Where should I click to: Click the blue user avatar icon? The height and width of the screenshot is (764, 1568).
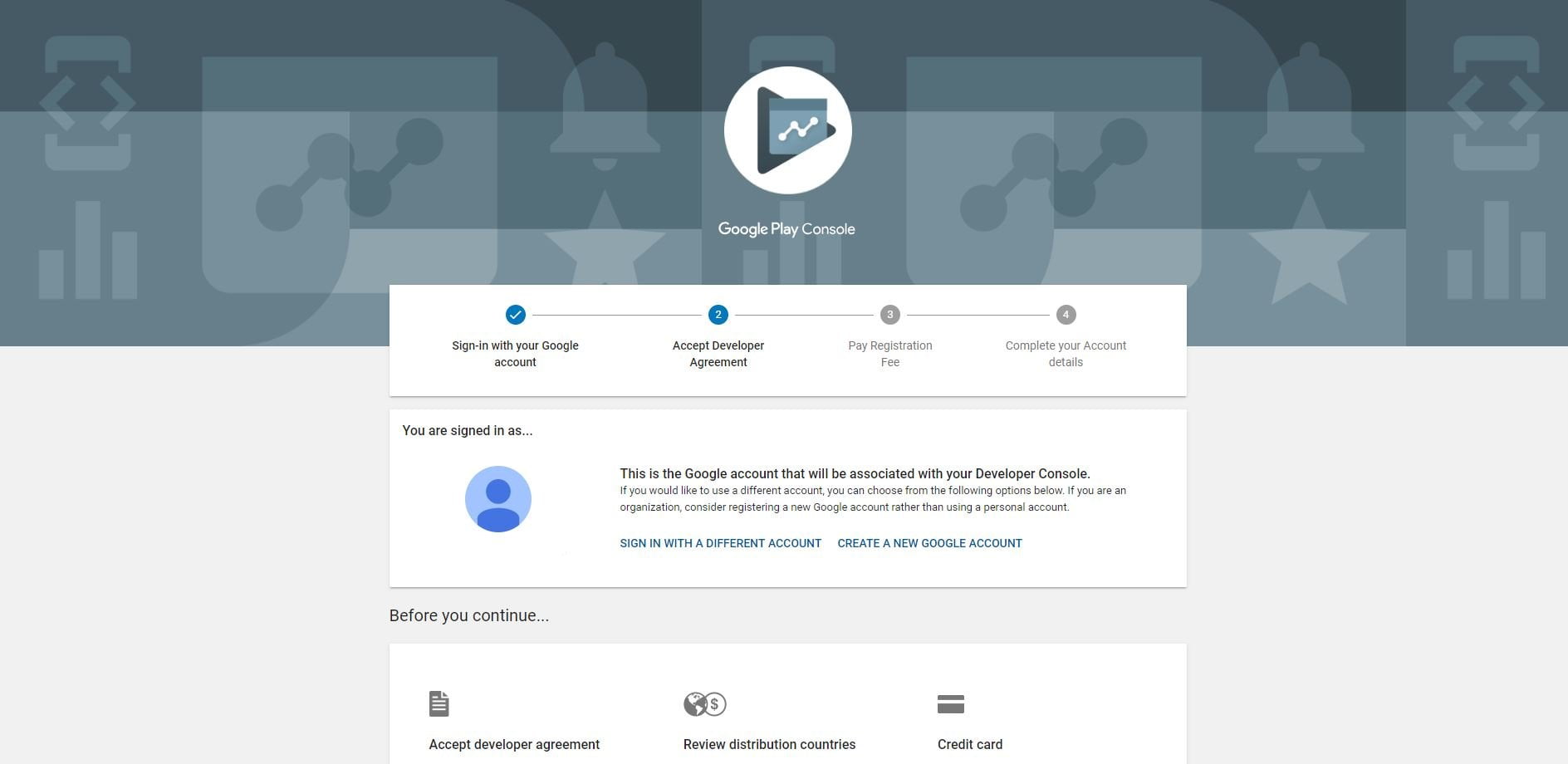coord(498,499)
